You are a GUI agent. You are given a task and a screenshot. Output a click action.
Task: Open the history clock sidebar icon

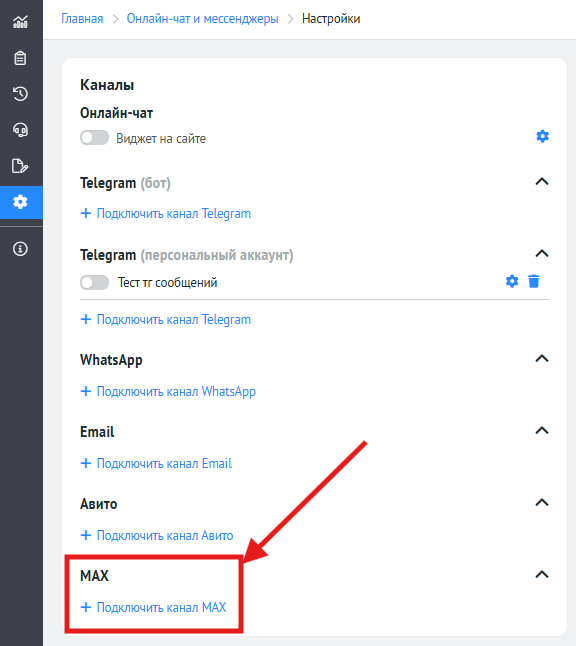(20, 94)
